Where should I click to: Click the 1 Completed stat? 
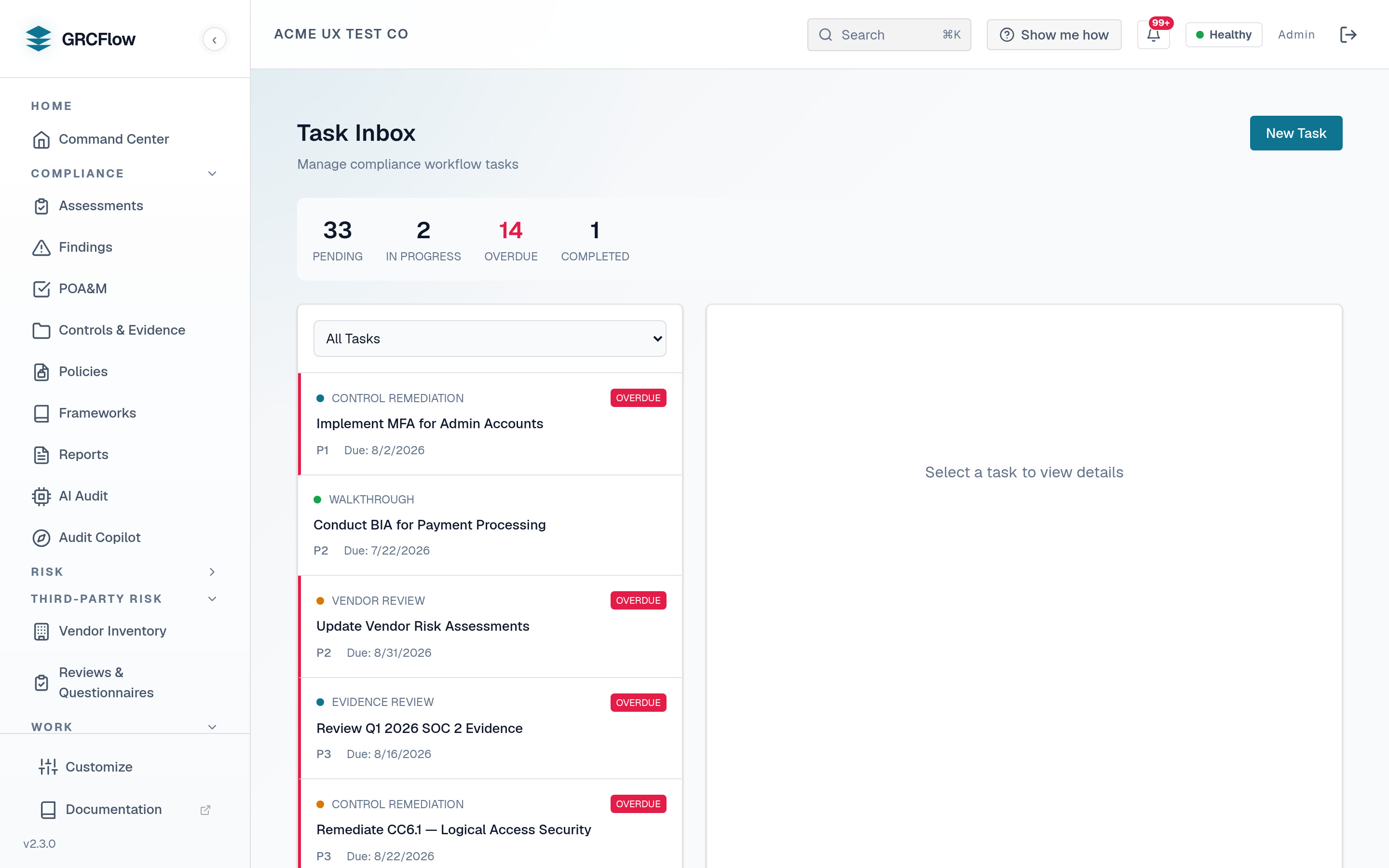(595, 241)
